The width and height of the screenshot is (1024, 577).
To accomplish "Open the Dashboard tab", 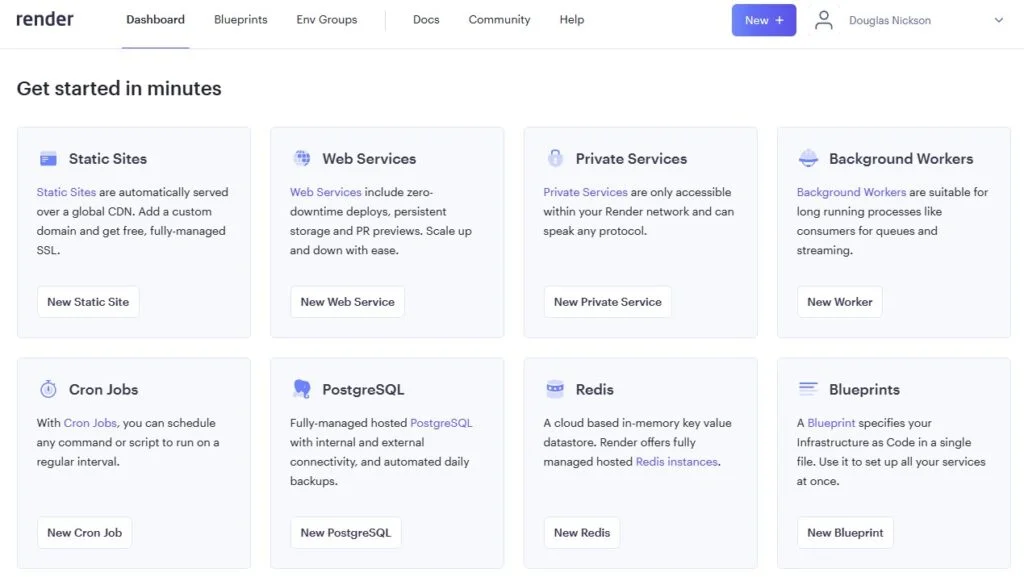I will click(155, 20).
